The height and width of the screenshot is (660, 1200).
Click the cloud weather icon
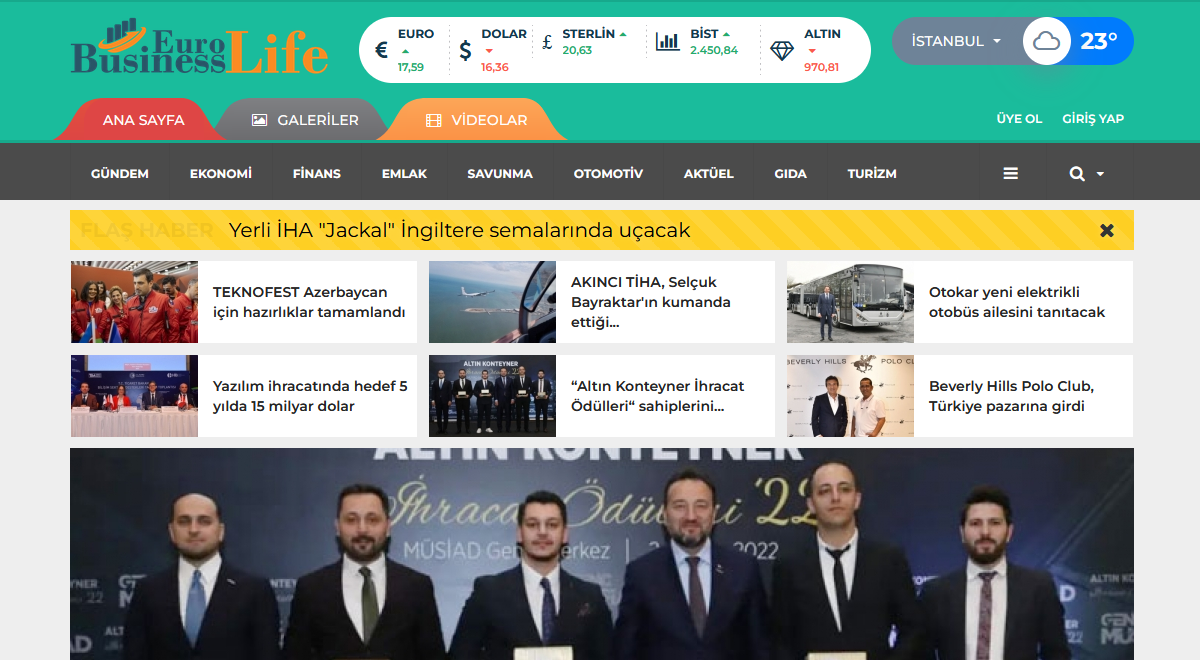1047,41
